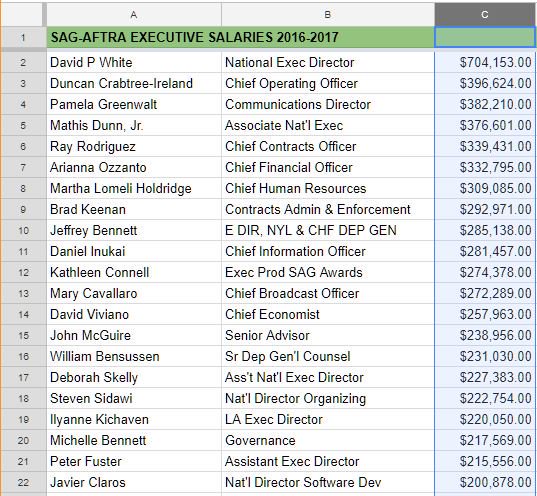
Task: Select the cell Jeffrey Bennett
Action: pos(134,230)
